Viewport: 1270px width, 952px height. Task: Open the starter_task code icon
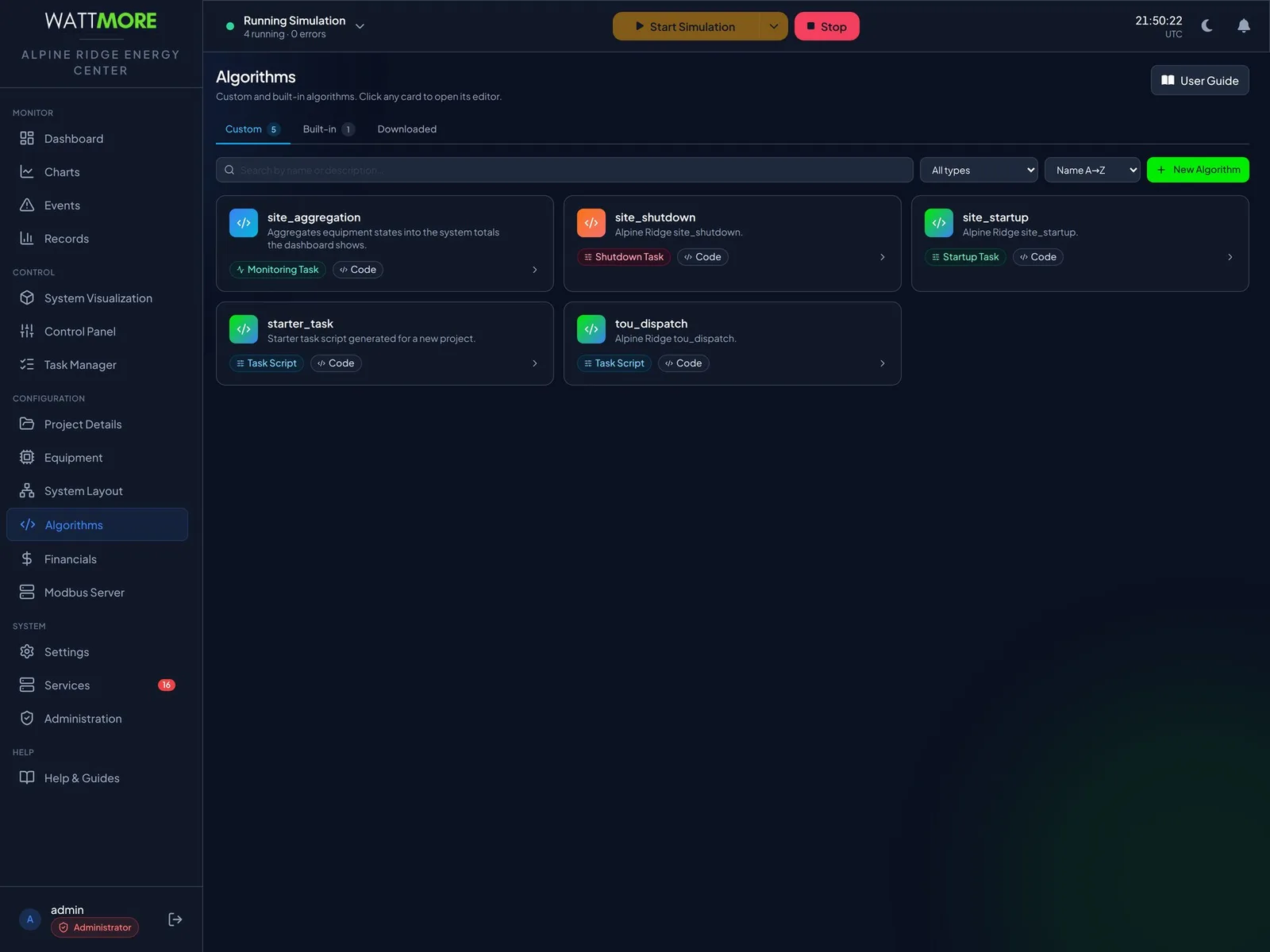[244, 329]
